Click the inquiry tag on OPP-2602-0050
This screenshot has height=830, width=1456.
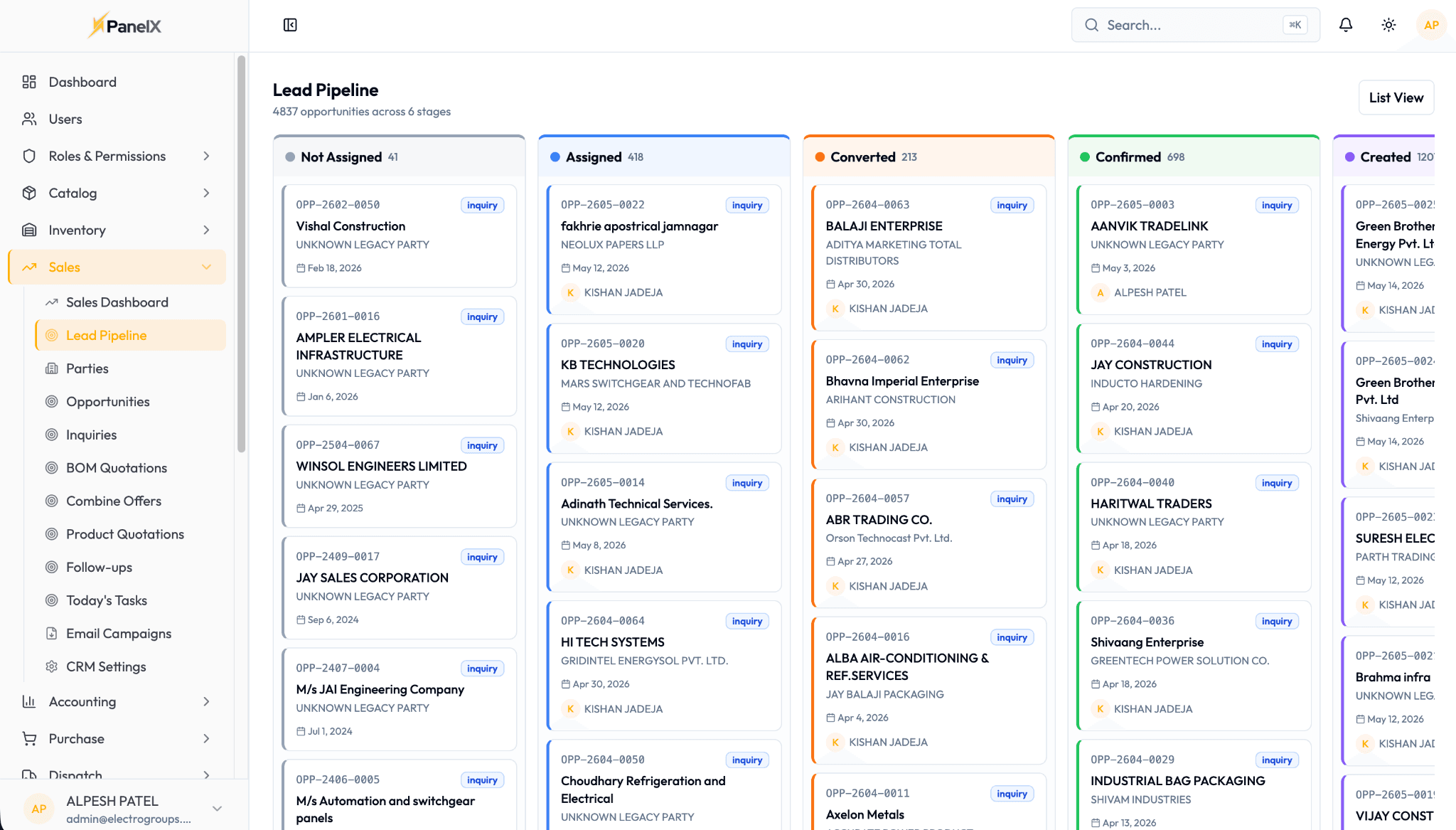(482, 205)
